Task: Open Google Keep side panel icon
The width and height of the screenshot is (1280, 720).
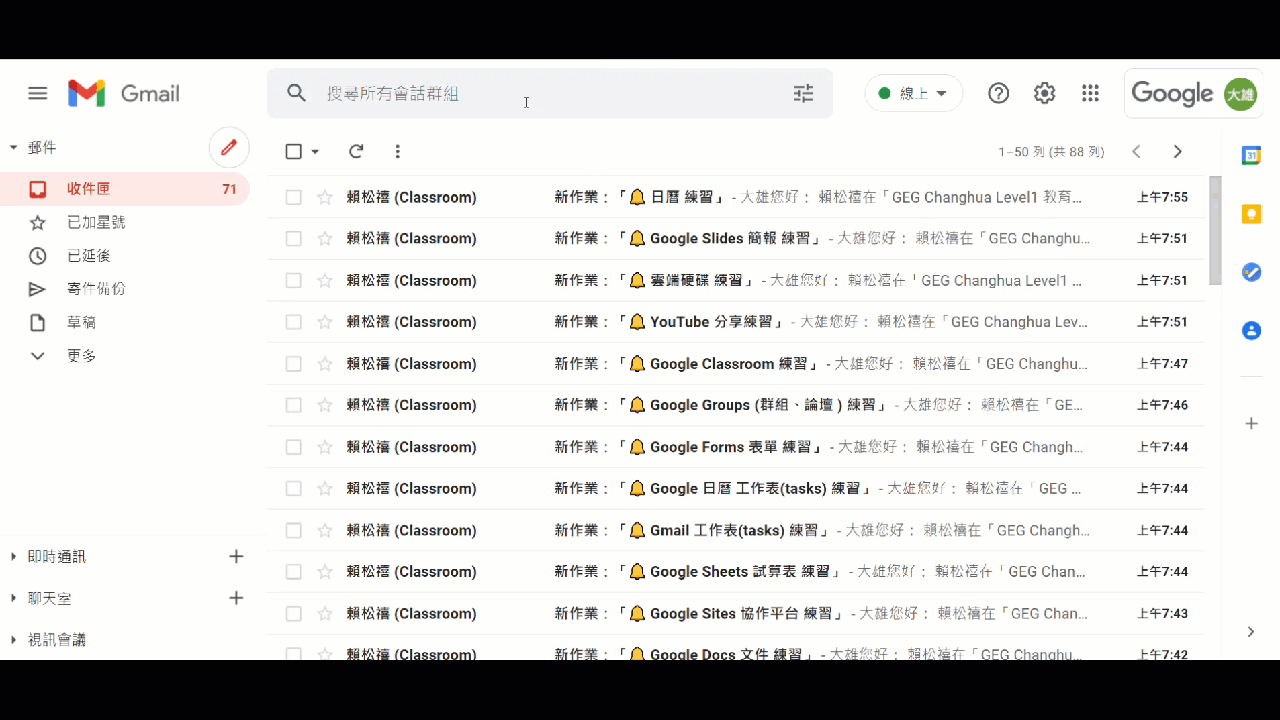Action: [1251, 214]
